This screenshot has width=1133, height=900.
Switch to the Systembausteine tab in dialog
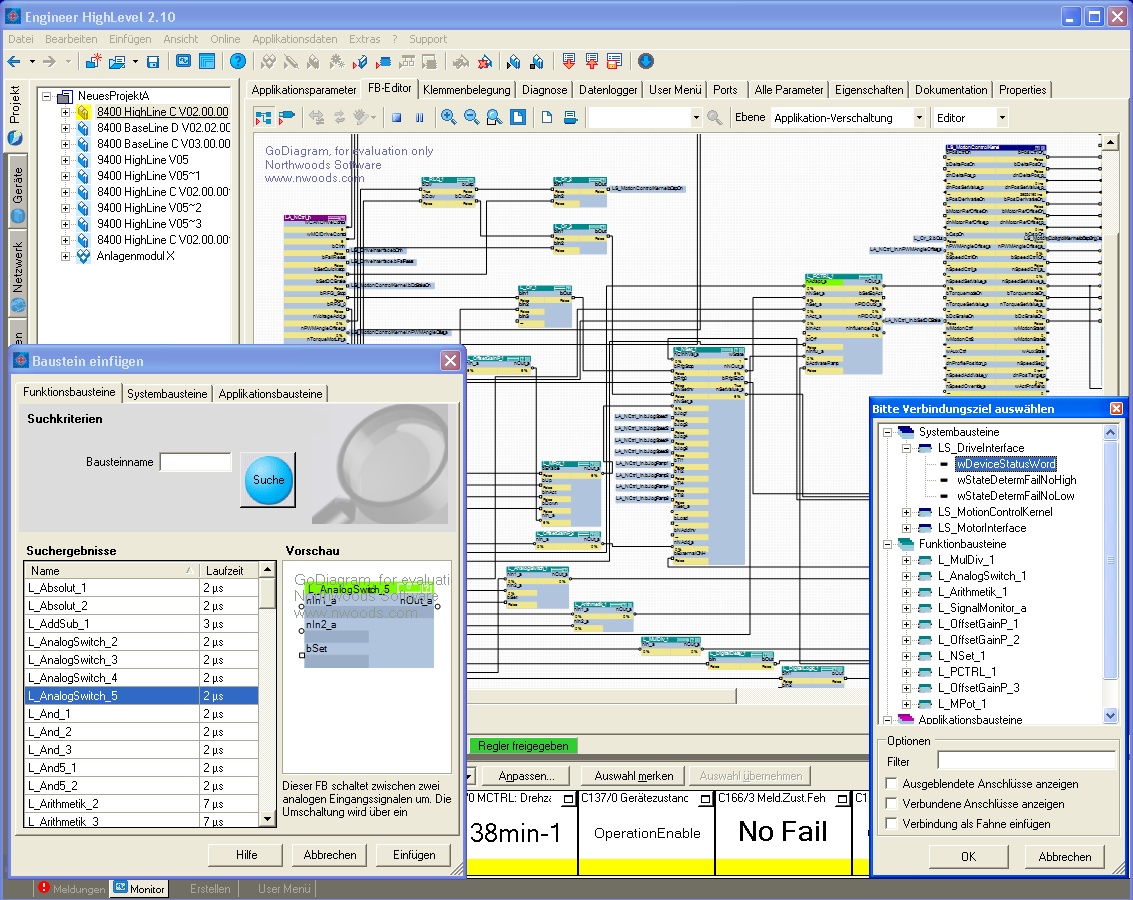167,394
